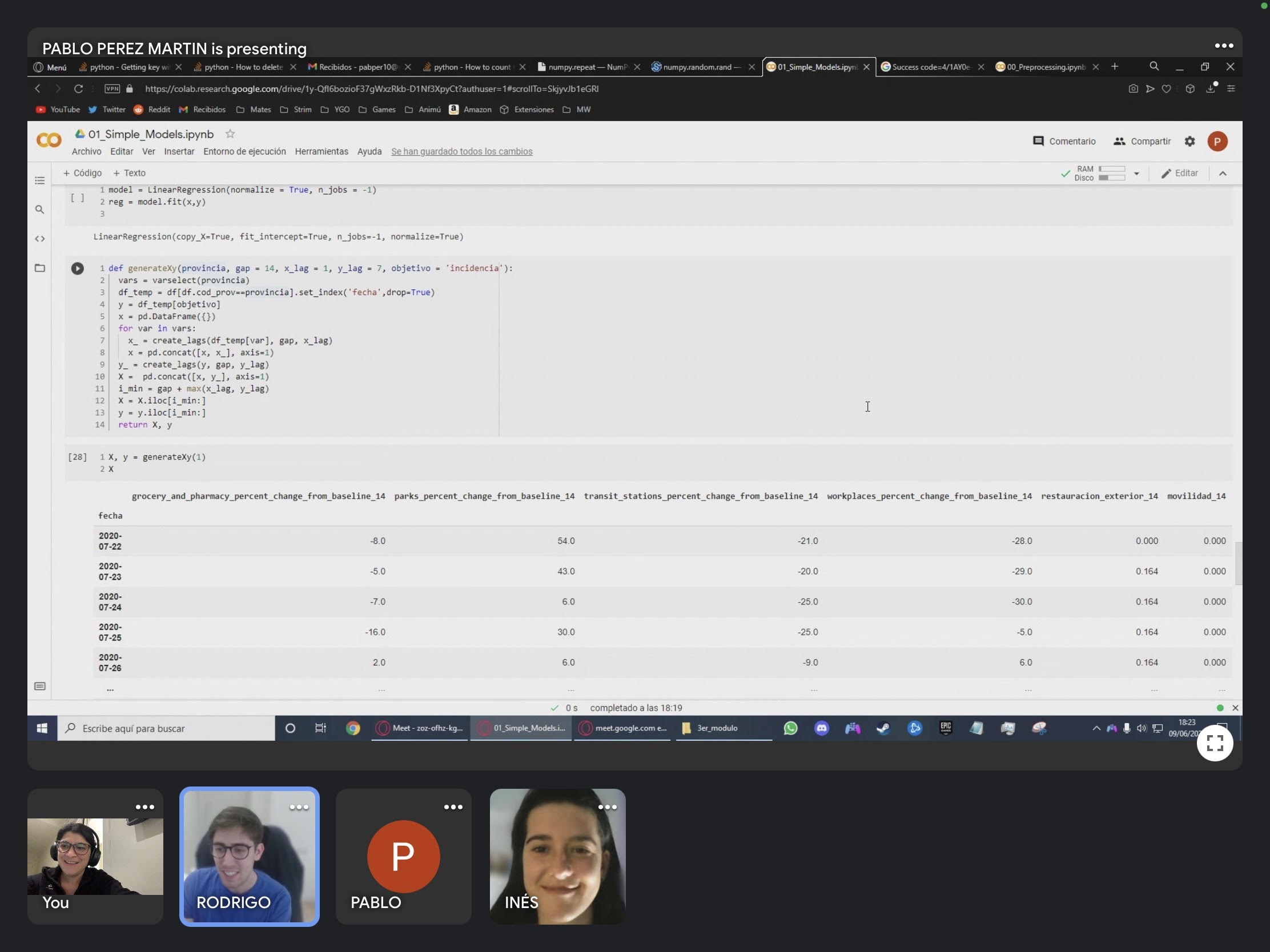Open the Ver menu
This screenshot has width=1270, height=952.
tap(148, 151)
